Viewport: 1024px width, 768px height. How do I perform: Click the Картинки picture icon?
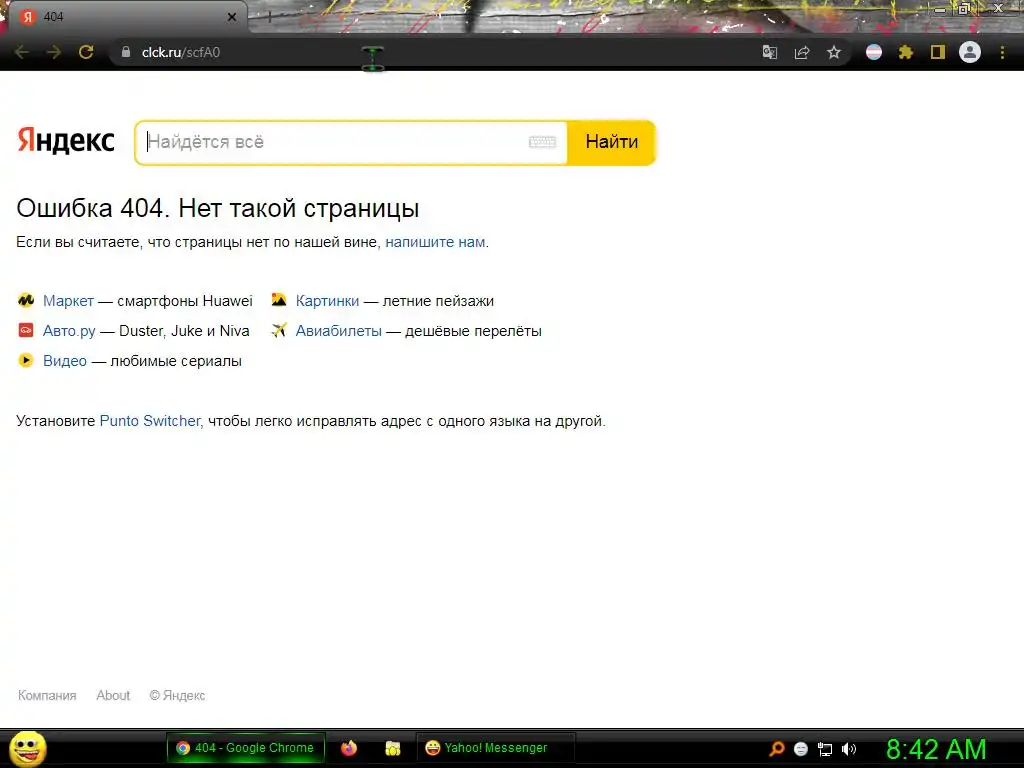click(x=279, y=300)
